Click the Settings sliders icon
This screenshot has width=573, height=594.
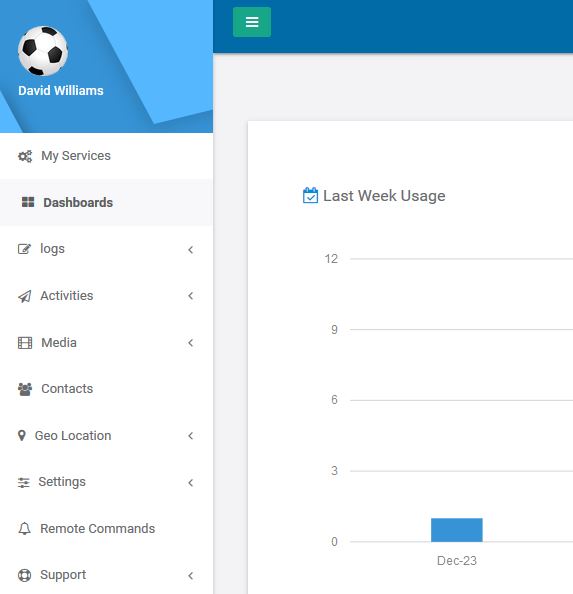[x=23, y=482]
